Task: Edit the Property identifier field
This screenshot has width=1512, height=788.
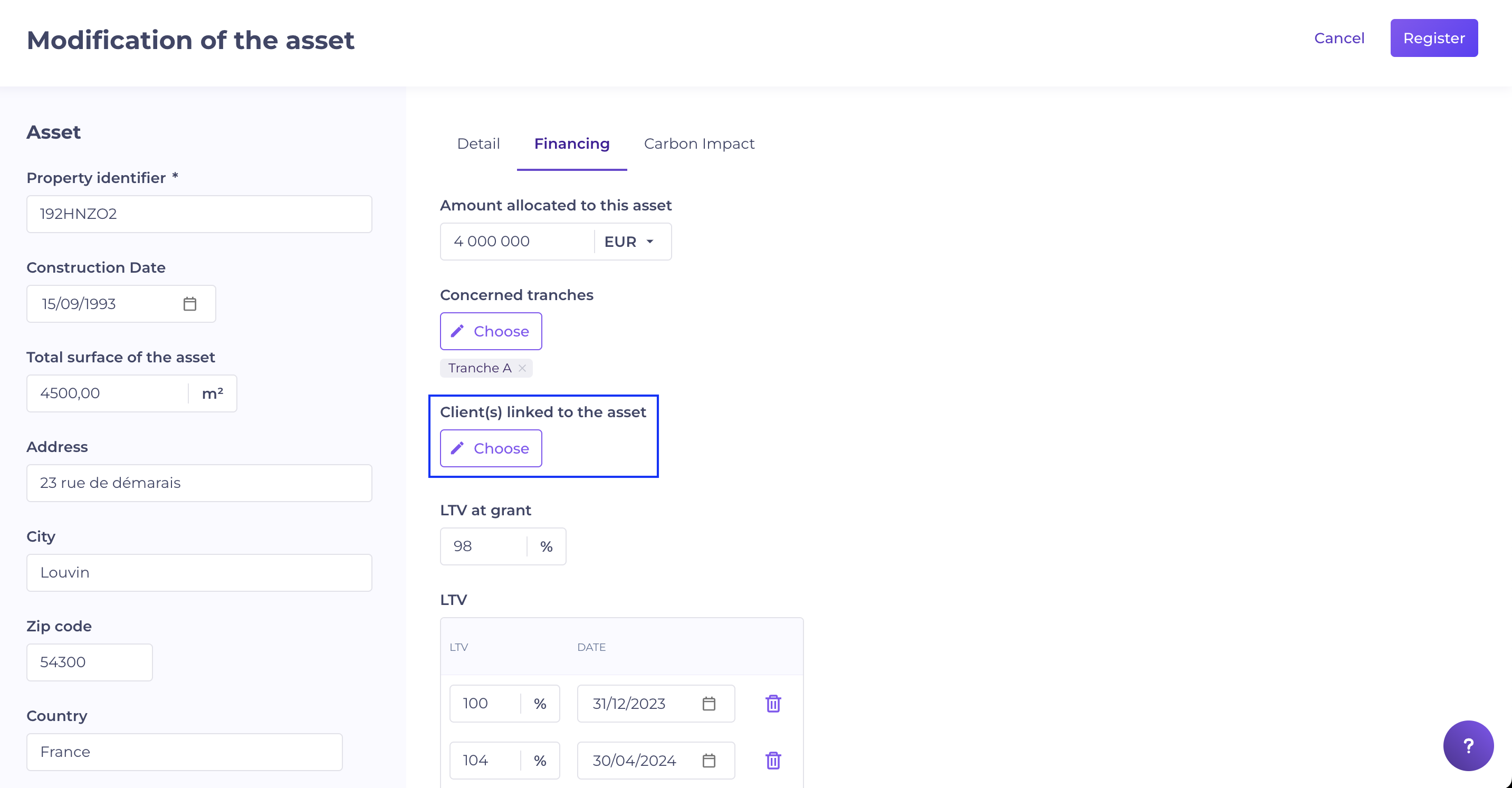Action: [x=199, y=214]
